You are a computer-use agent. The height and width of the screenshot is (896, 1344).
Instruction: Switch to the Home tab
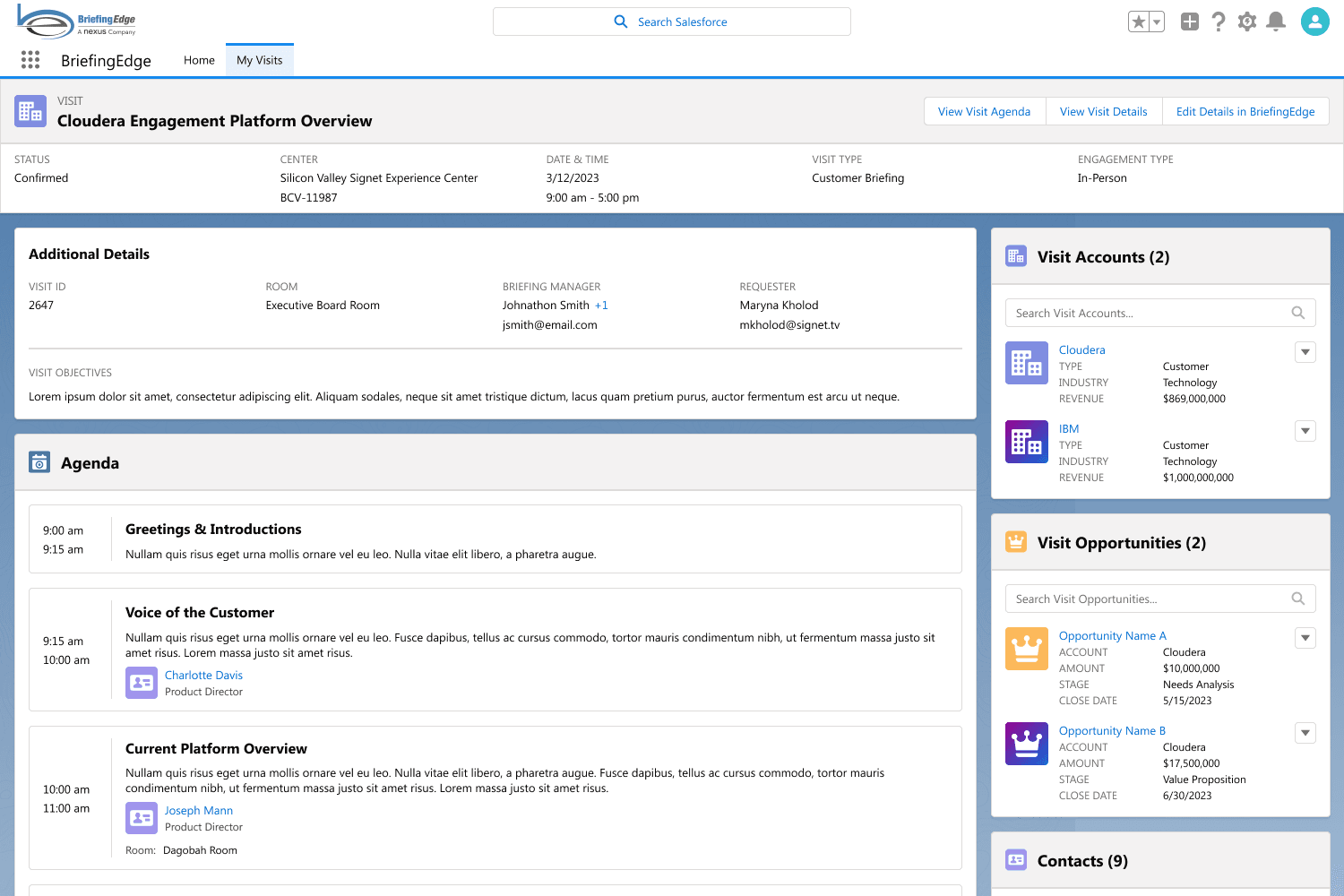click(x=199, y=60)
